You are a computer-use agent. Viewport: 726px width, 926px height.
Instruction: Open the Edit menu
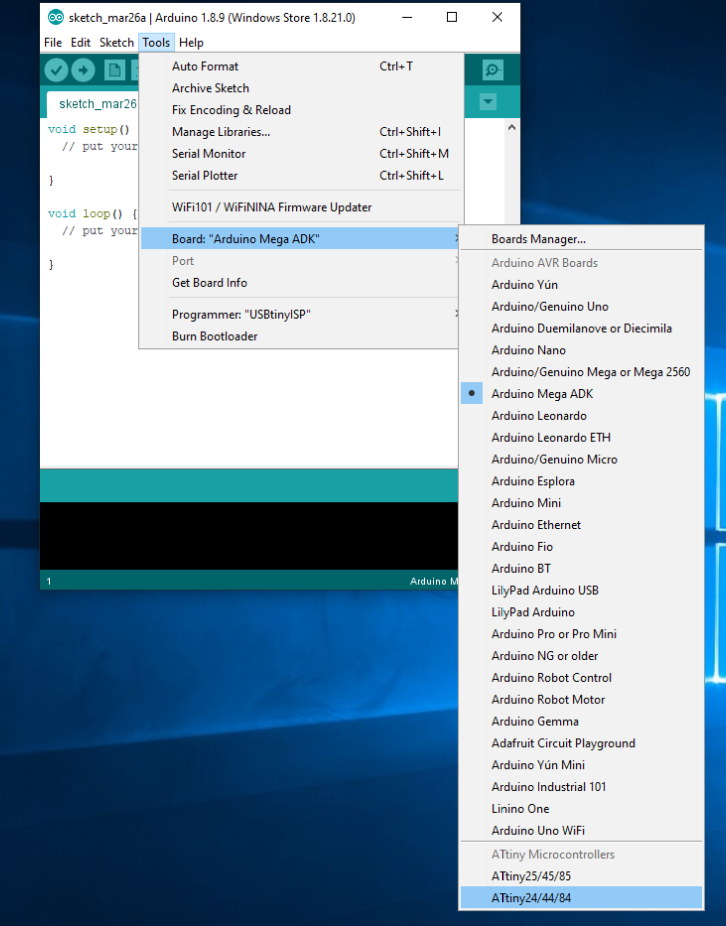[80, 43]
